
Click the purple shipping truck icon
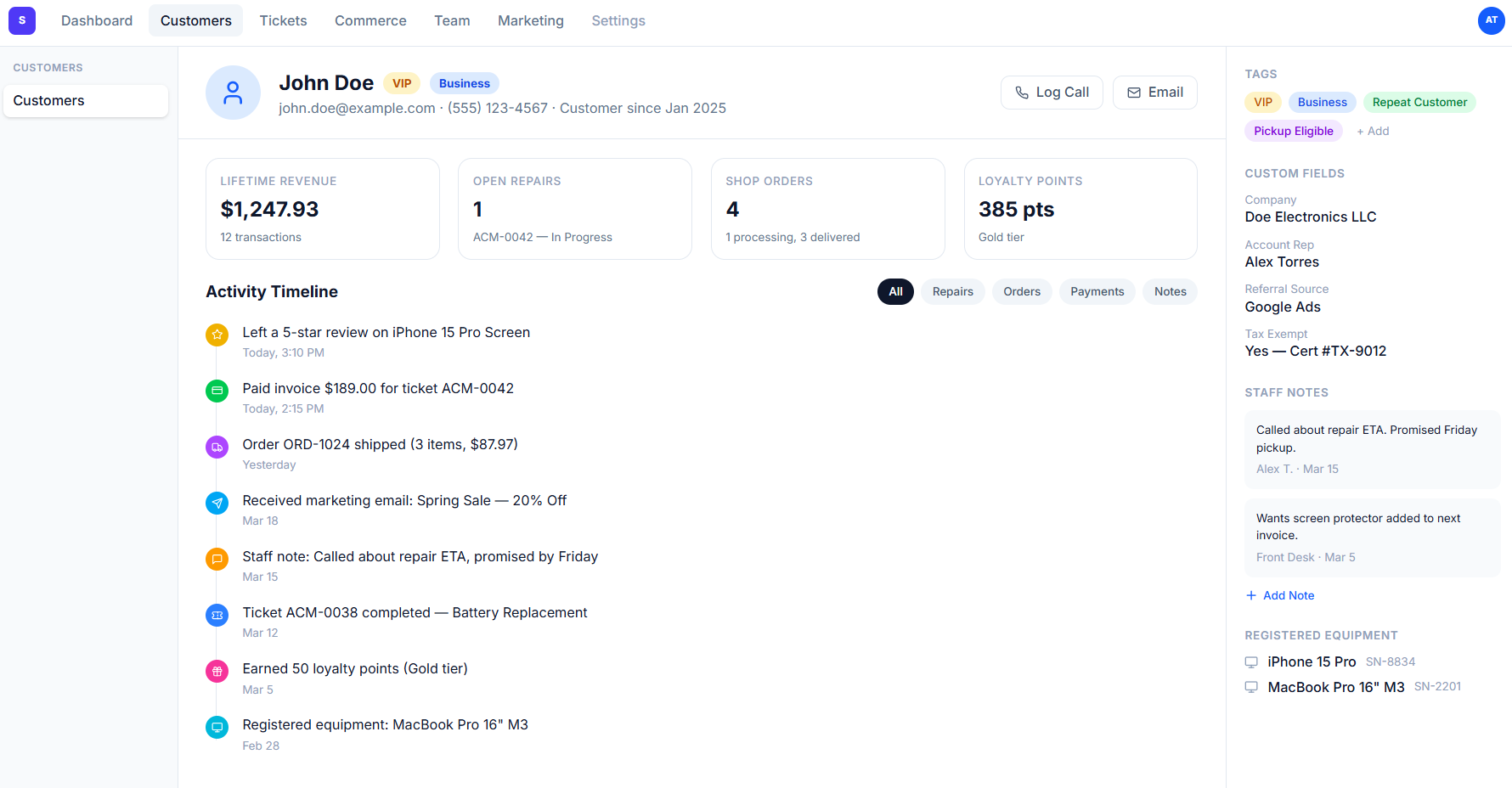[x=217, y=447]
